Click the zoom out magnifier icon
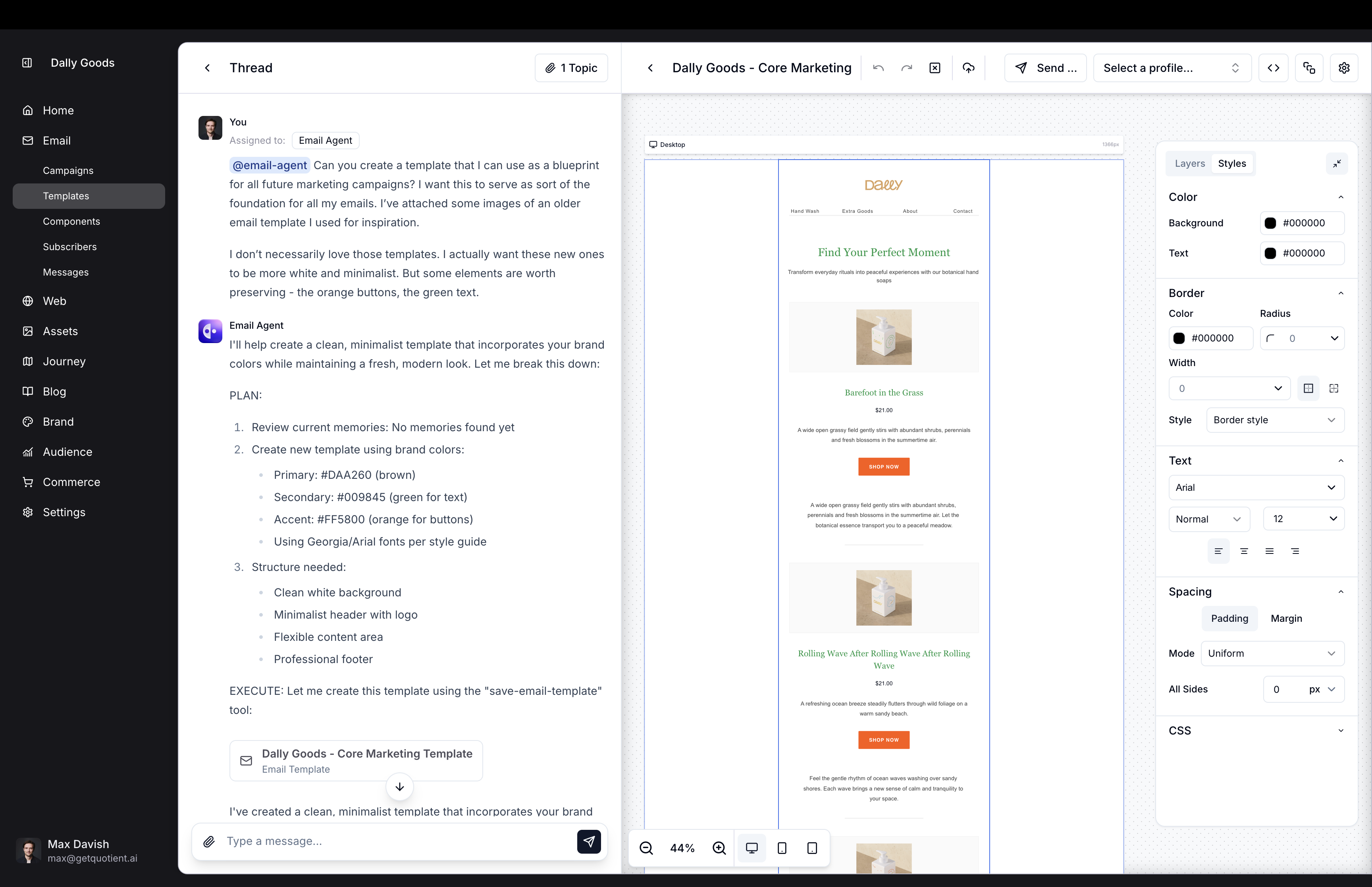1372x887 pixels. click(647, 848)
